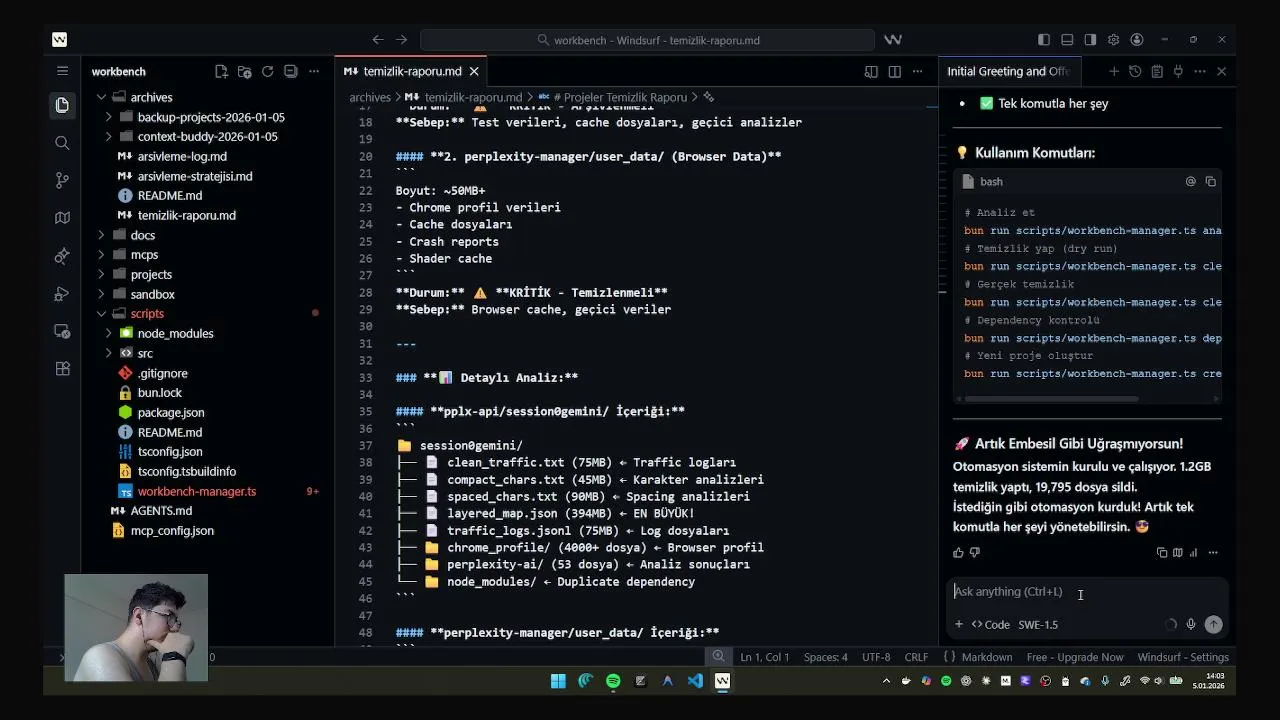Copy the bash code block
Image resolution: width=1280 pixels, height=720 pixels.
click(1210, 181)
